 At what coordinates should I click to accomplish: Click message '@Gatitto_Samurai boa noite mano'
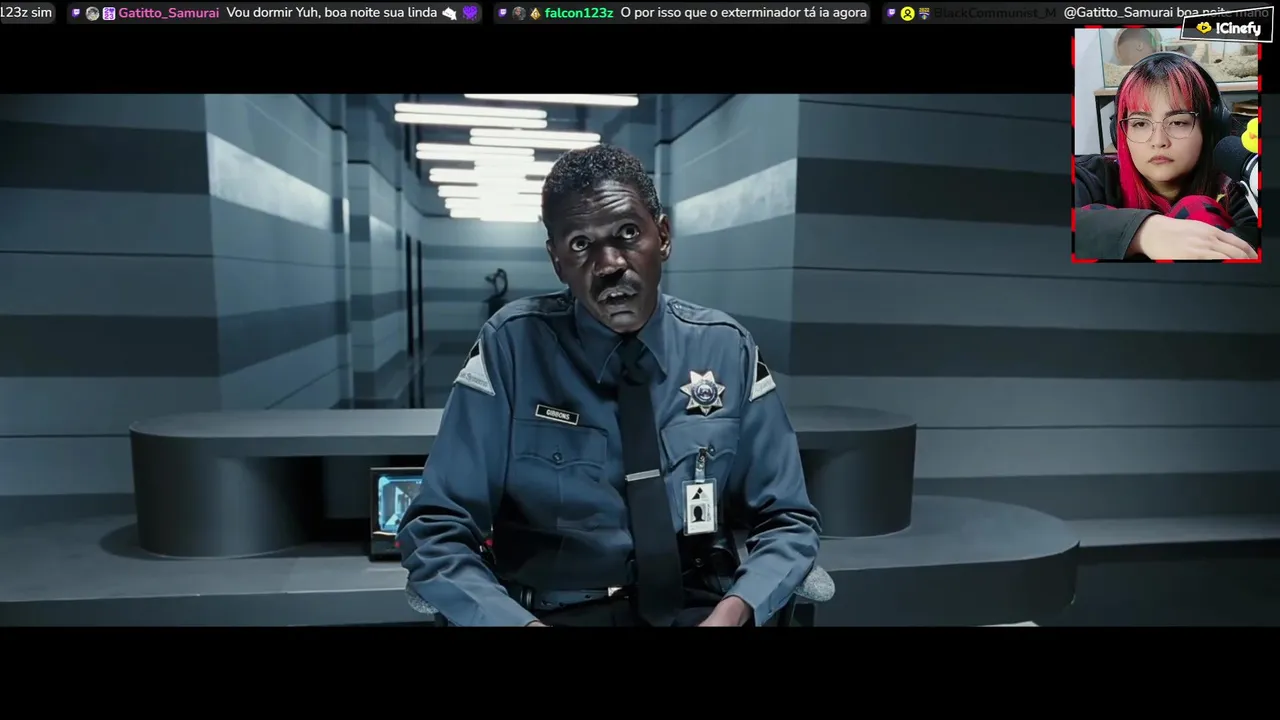(1166, 13)
